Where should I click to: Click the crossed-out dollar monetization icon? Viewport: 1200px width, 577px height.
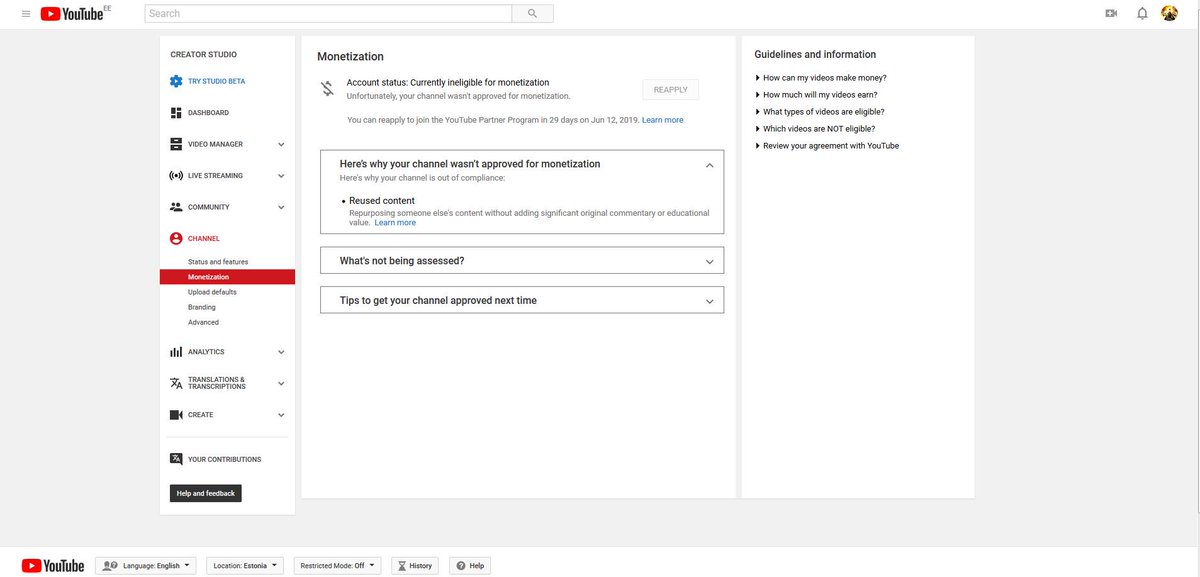point(327,89)
